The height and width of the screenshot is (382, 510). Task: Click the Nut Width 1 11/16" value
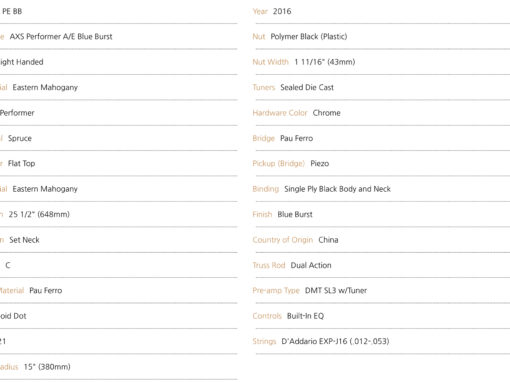(x=325, y=62)
